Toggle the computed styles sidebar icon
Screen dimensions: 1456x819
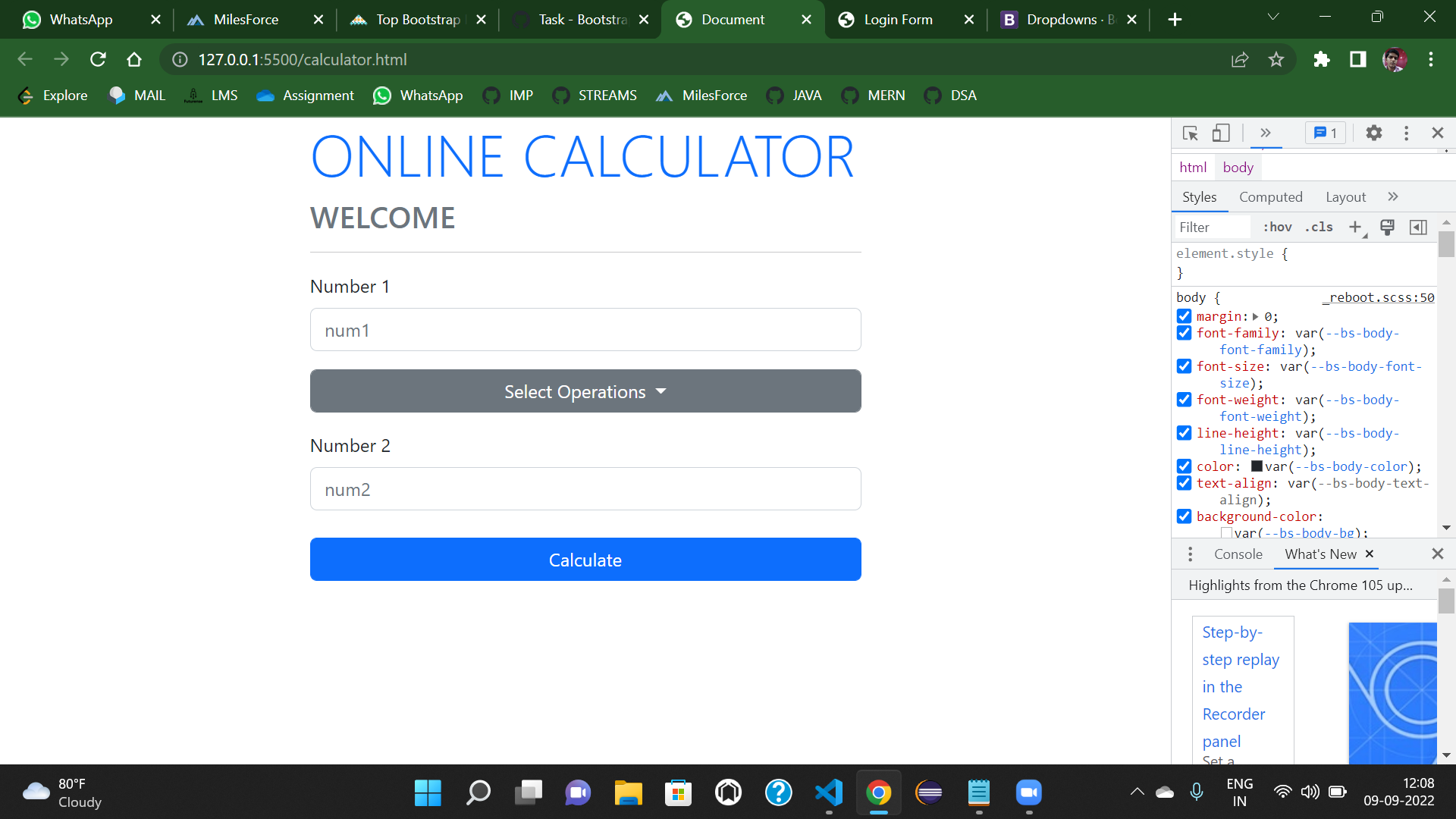pyautogui.click(x=1418, y=227)
